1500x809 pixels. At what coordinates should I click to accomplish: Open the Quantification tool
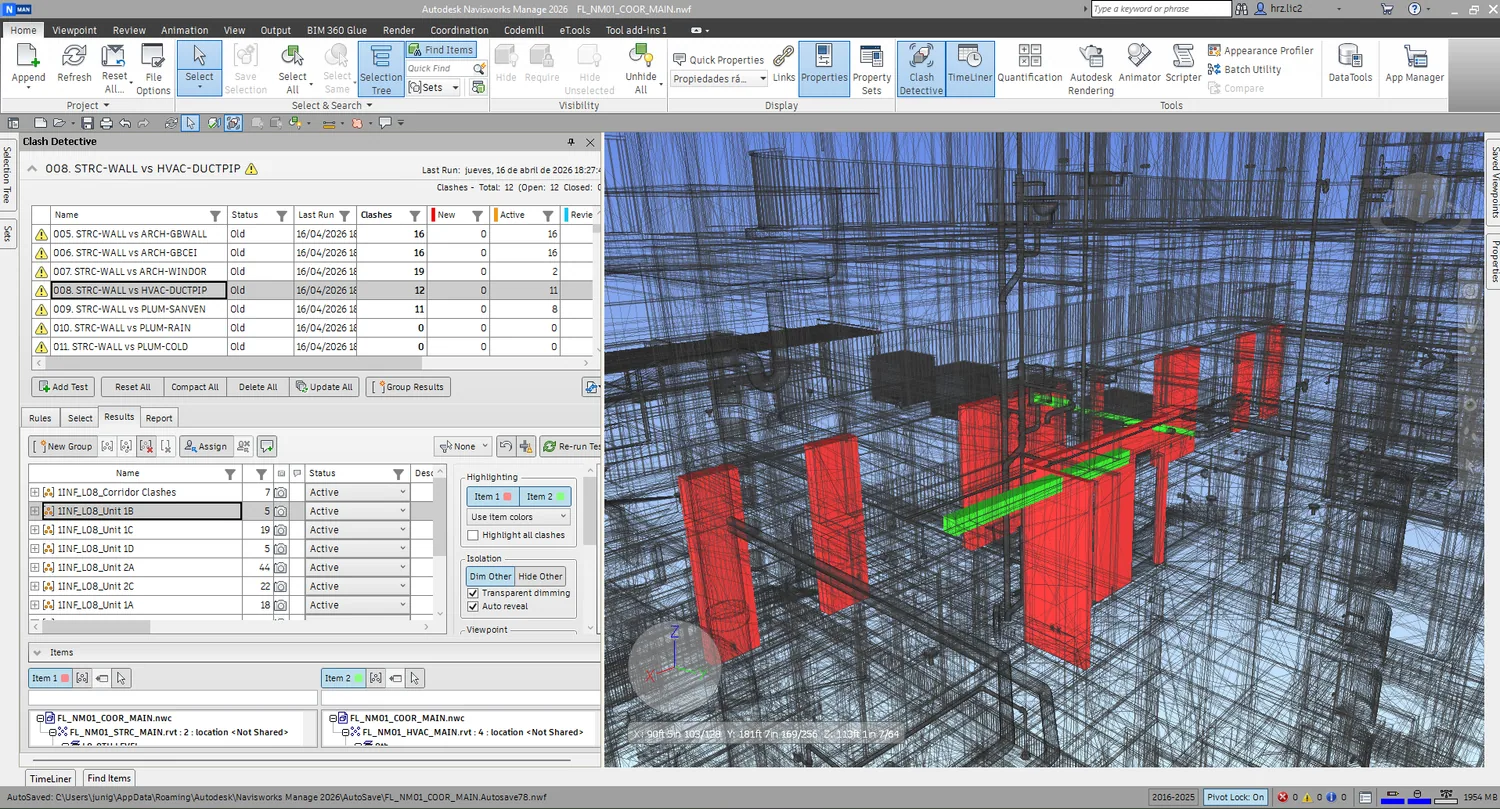click(x=1029, y=64)
